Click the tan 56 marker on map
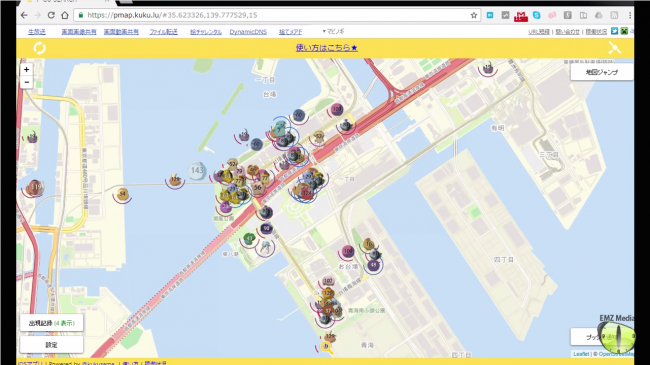The height and width of the screenshot is (365, 650). coord(258,187)
